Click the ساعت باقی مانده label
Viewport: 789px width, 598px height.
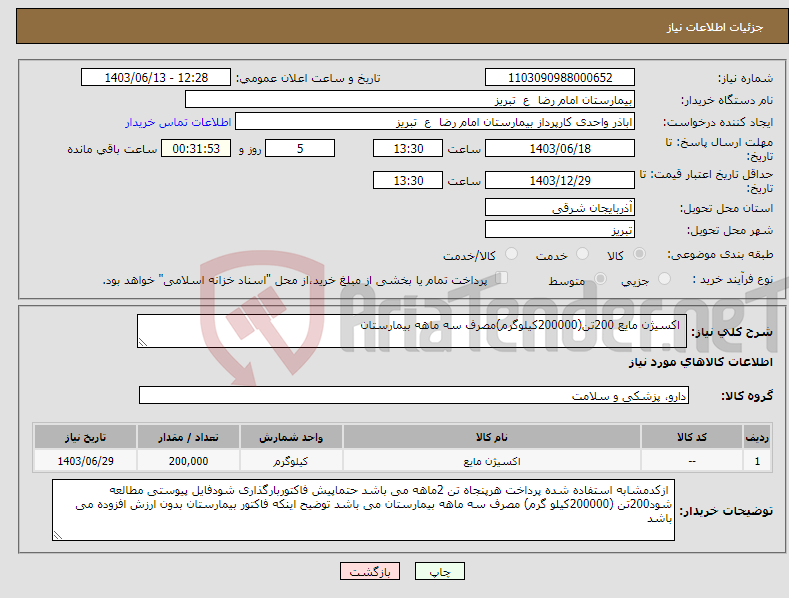point(112,149)
